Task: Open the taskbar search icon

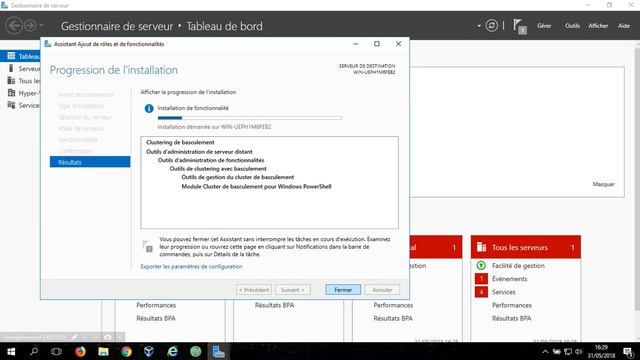Action: [34, 351]
